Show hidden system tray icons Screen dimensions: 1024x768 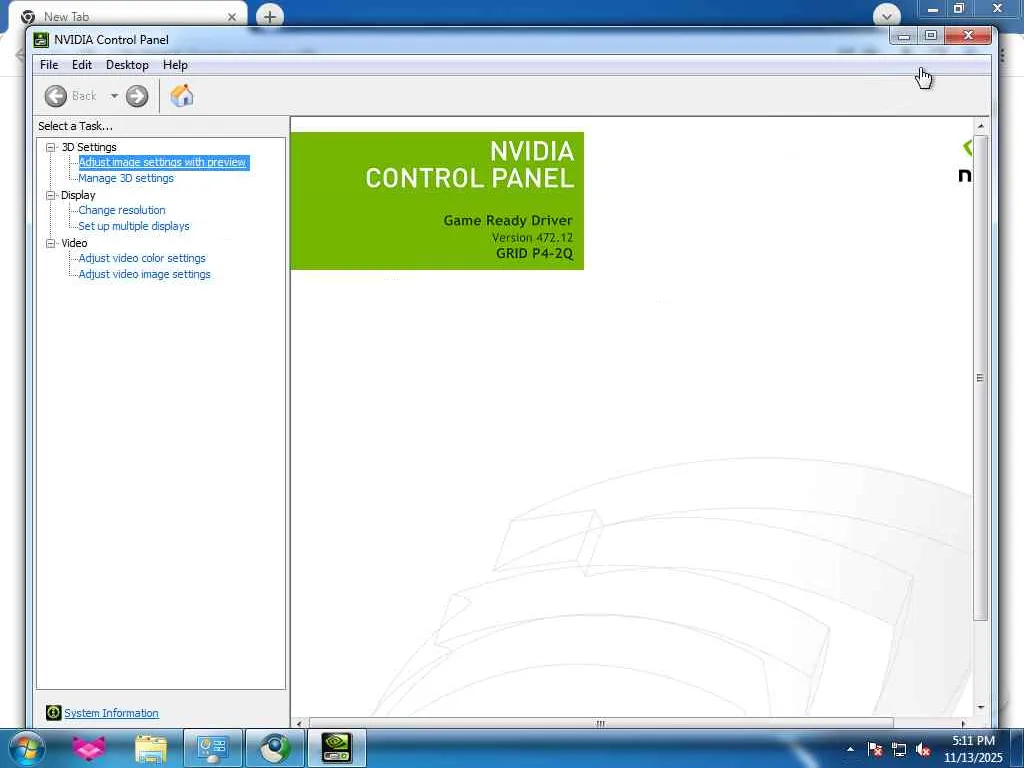coord(850,749)
